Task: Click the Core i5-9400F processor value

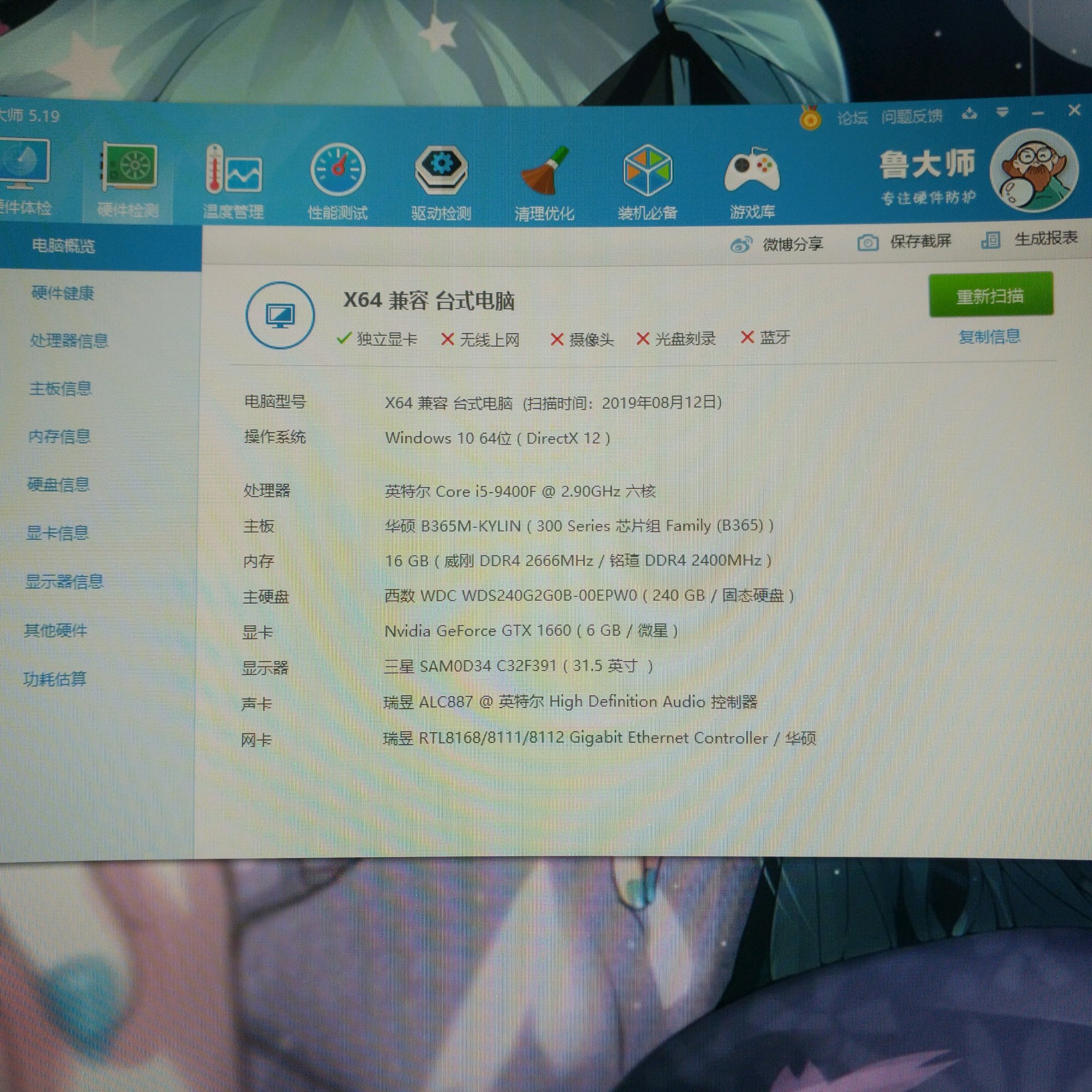Action: point(520,491)
